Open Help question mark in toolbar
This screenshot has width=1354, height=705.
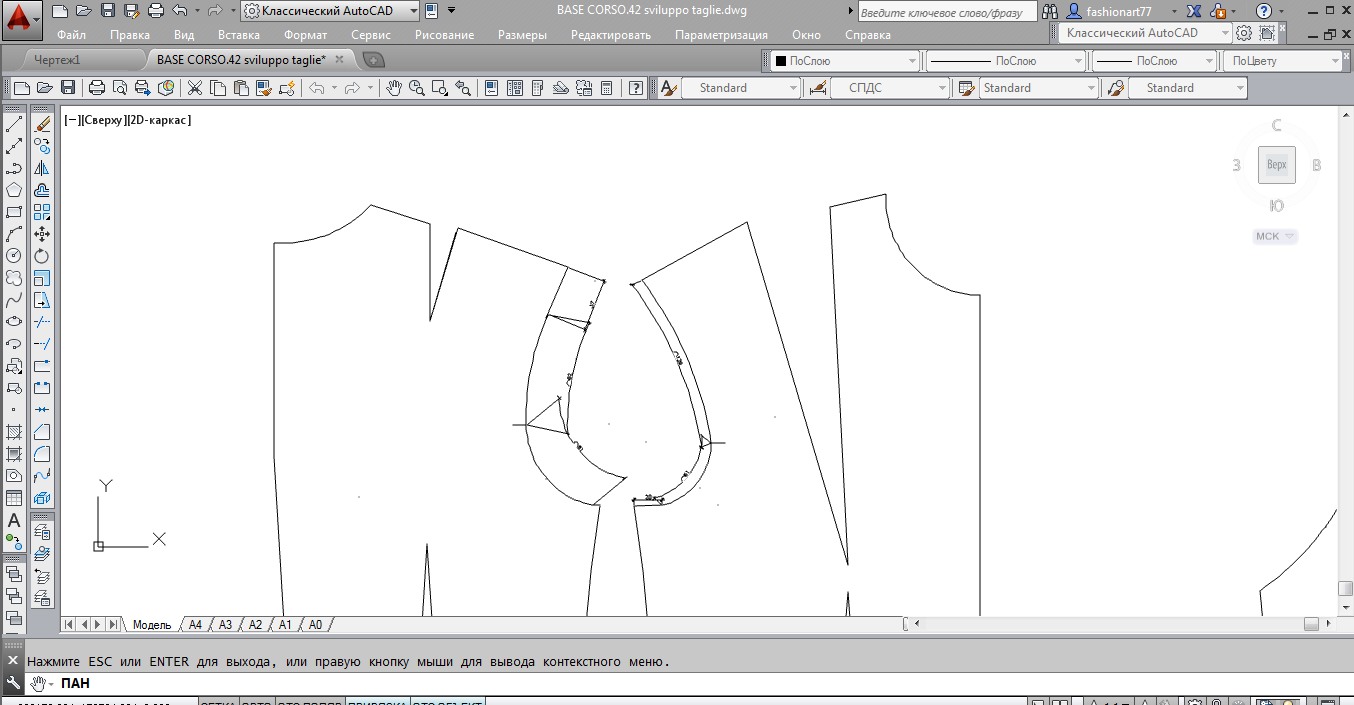(635, 88)
